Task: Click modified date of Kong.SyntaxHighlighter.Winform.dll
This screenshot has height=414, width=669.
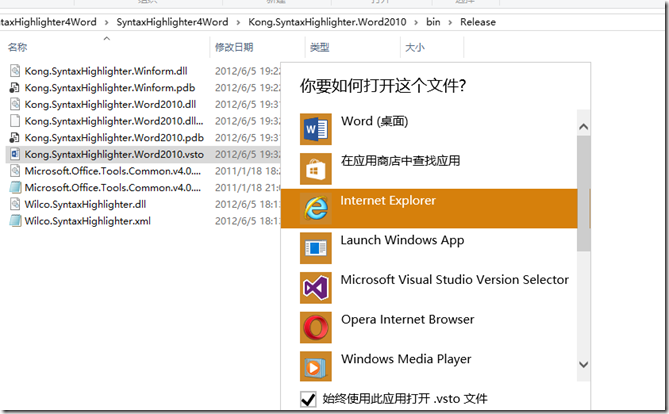Action: coord(247,71)
